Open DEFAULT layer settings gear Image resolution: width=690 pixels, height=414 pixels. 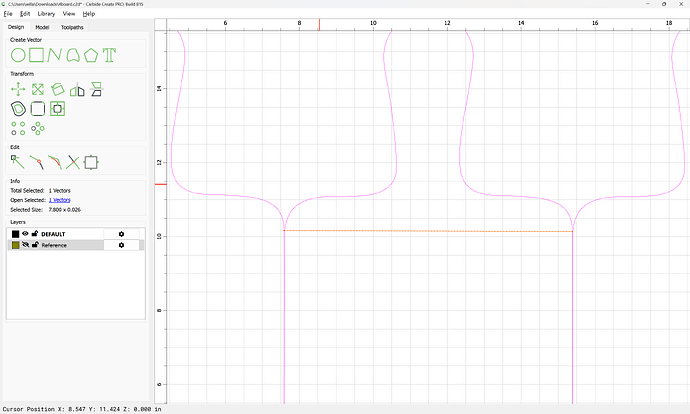pos(121,234)
